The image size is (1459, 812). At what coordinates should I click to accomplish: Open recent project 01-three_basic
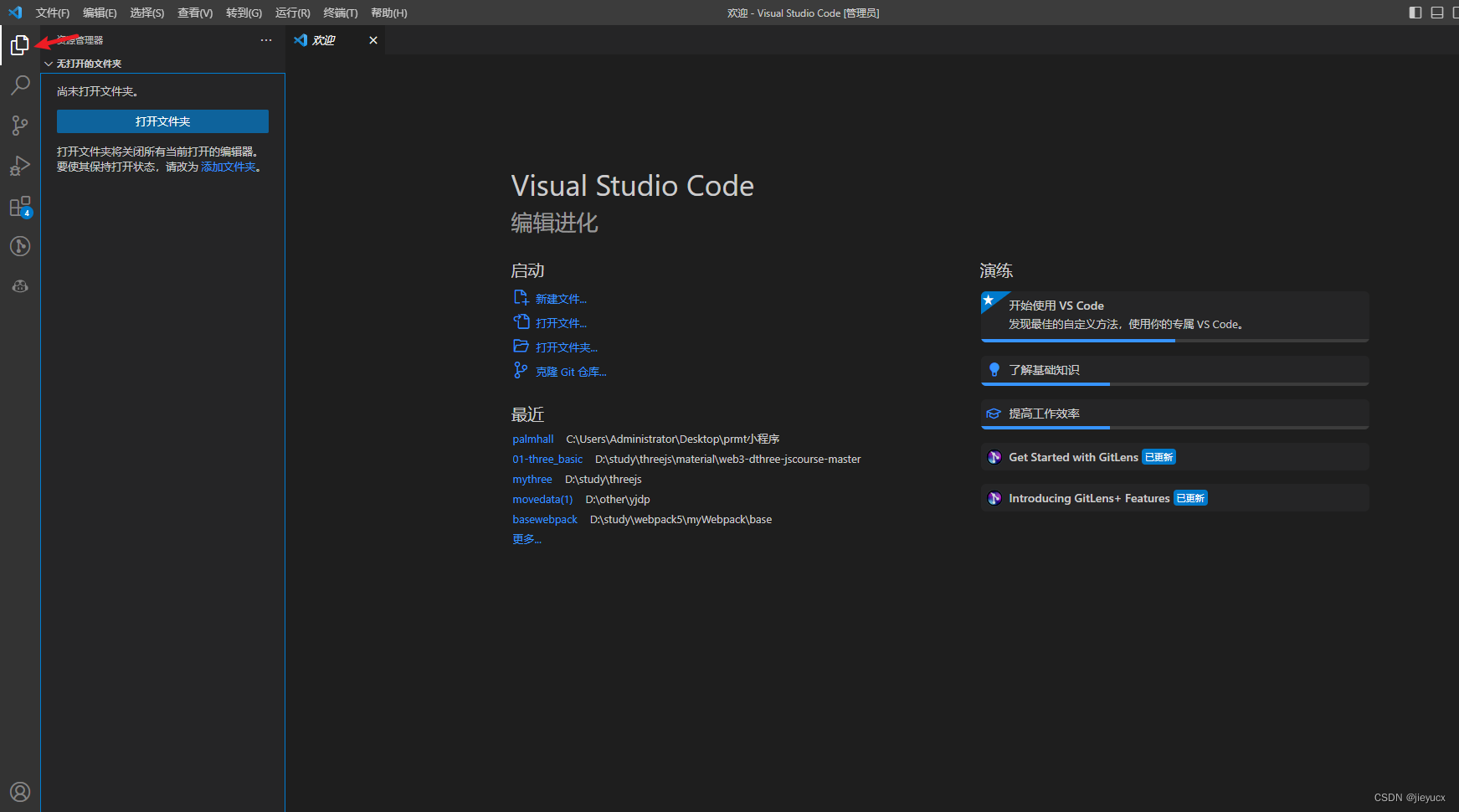(x=547, y=459)
